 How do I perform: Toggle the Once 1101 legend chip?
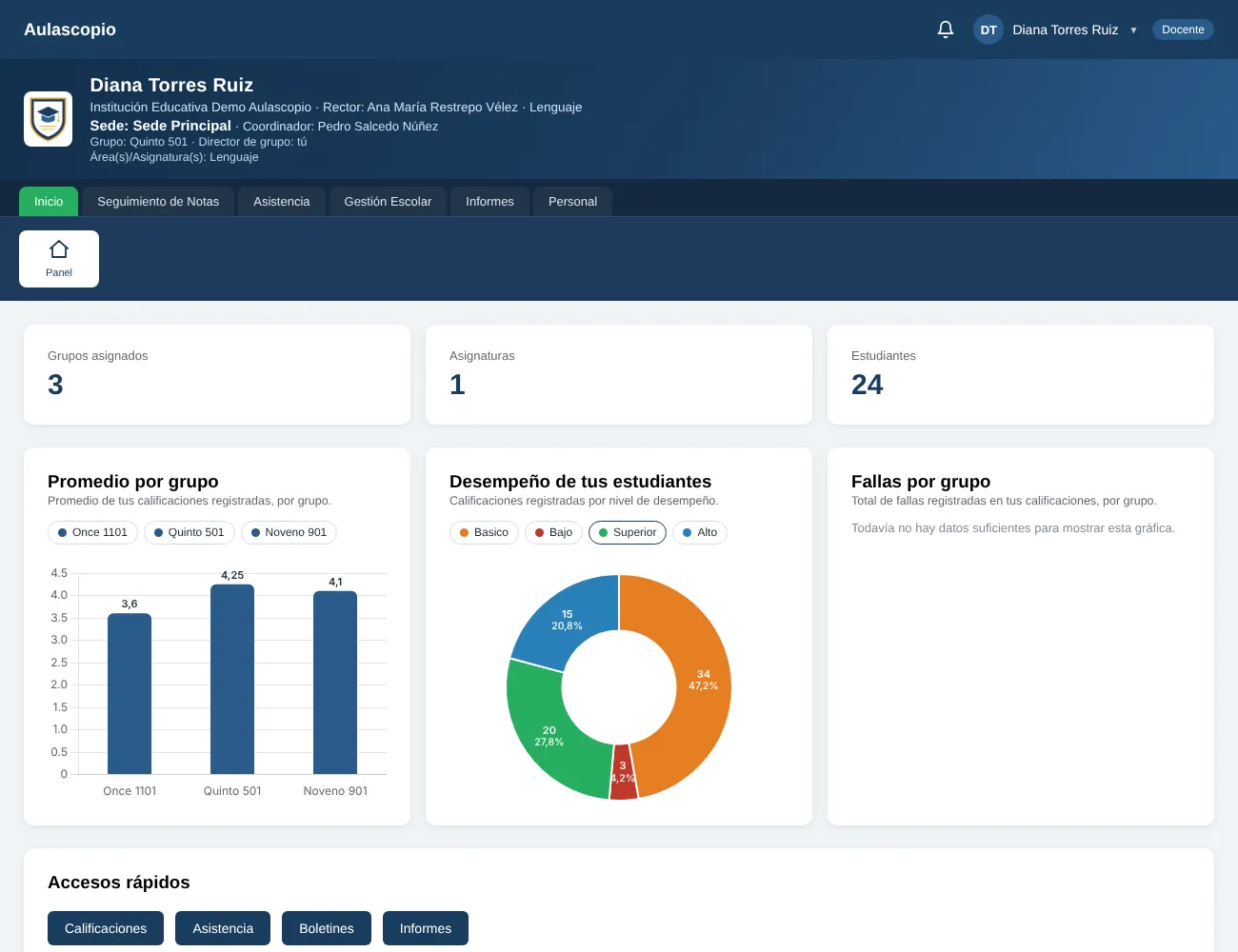click(92, 532)
